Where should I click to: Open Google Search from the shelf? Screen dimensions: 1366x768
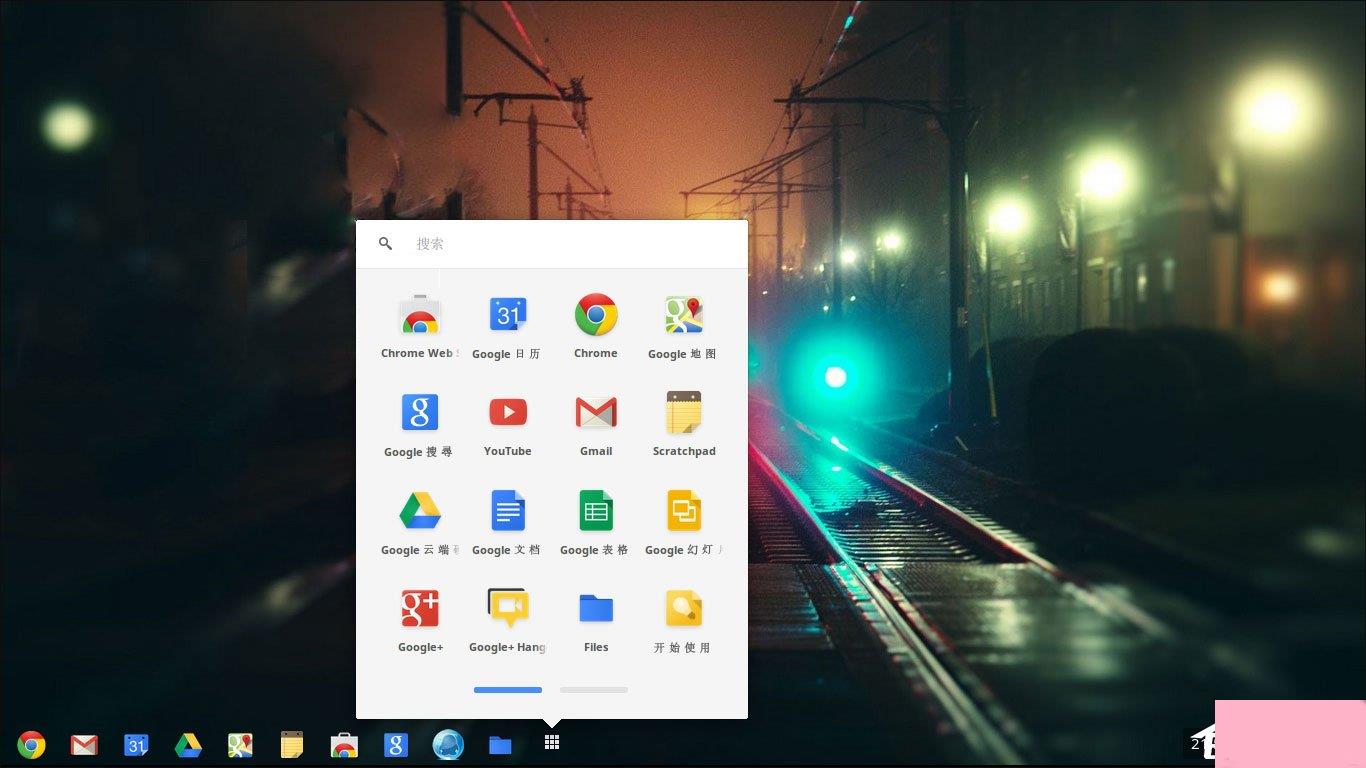[x=396, y=745]
